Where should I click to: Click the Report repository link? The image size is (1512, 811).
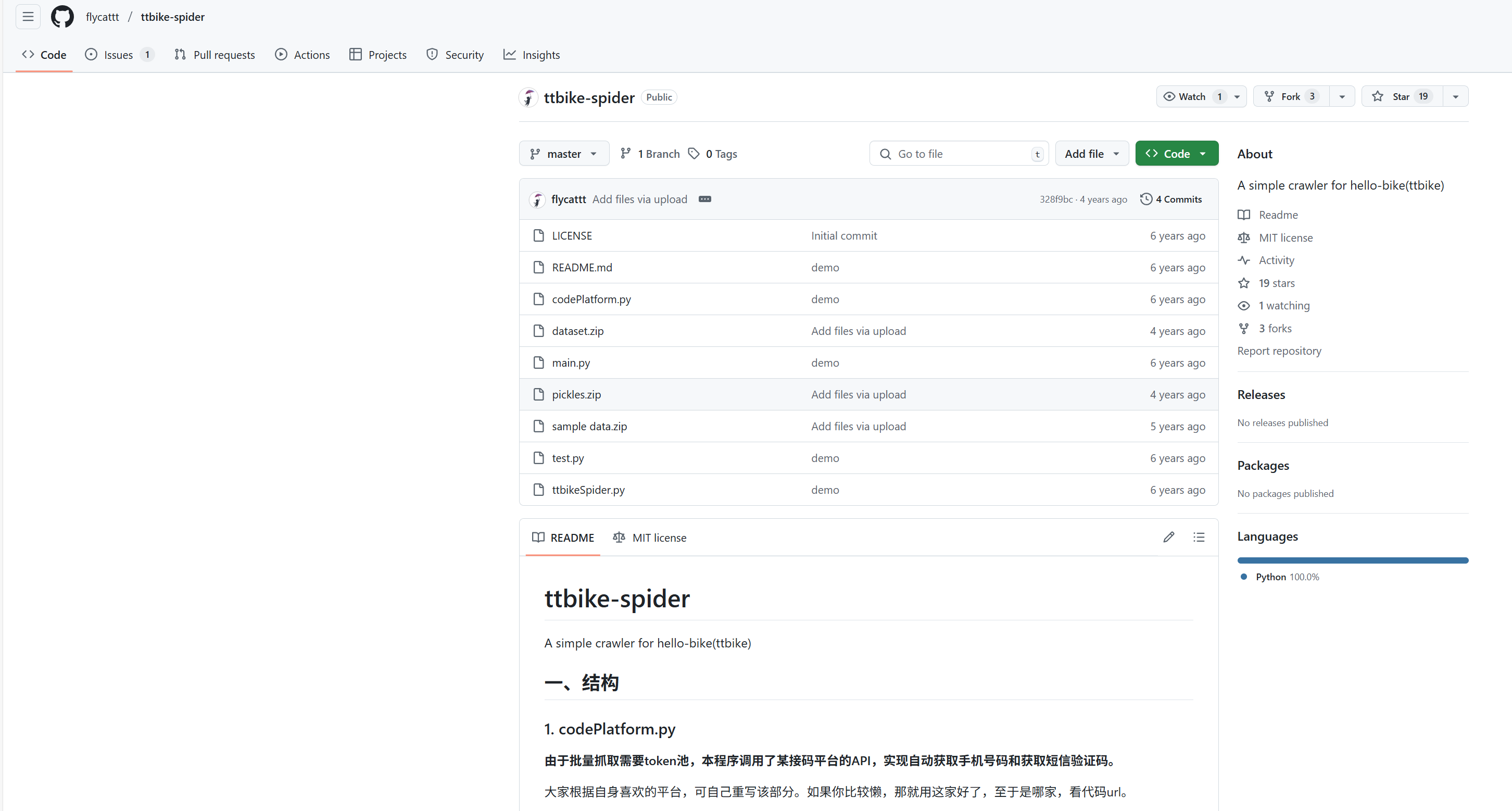point(1279,351)
